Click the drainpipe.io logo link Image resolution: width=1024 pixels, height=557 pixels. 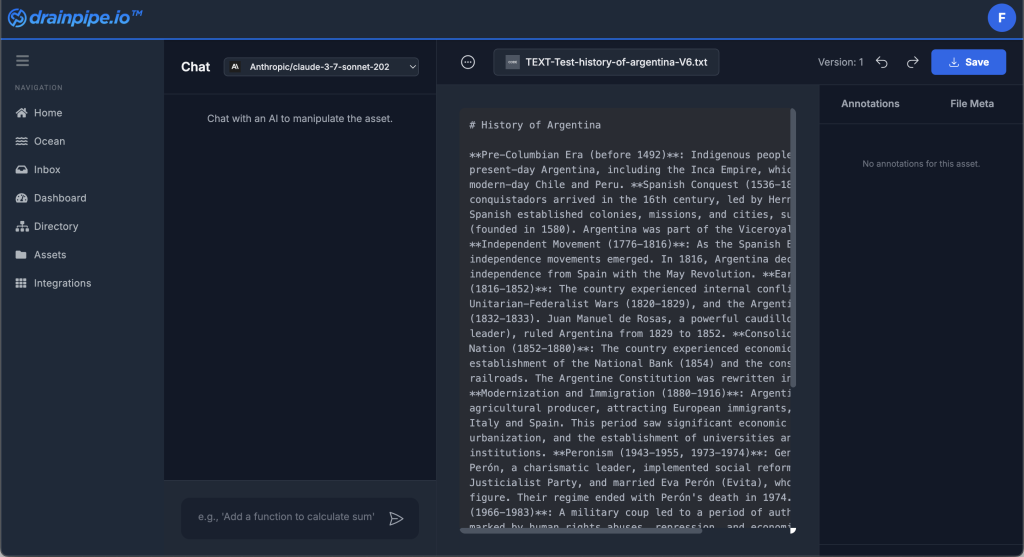[75, 17]
